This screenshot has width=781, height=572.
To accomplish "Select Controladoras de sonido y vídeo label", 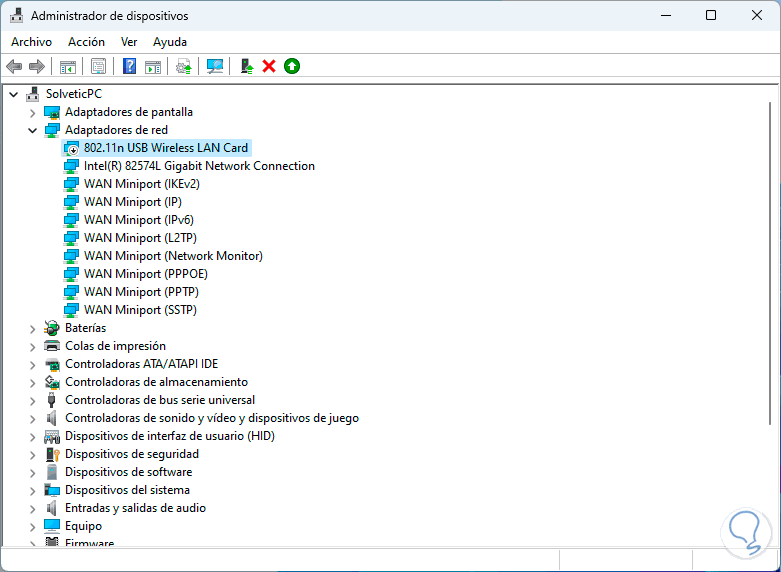I will [212, 418].
